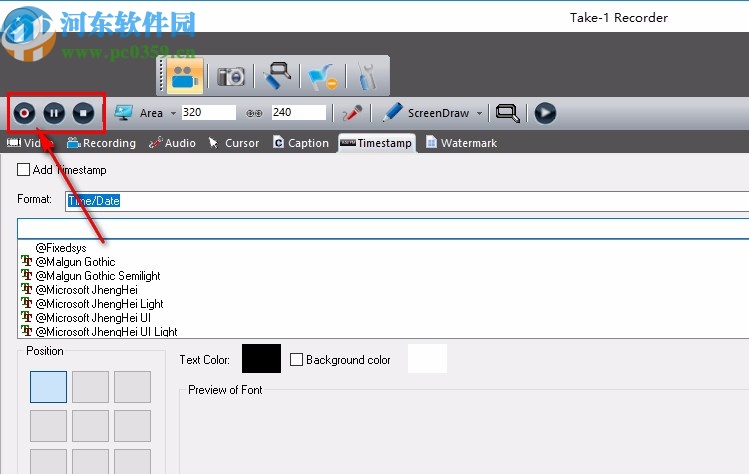Open the white Background color swatch
Screen dimensions: 749x474
pyautogui.click(x=428, y=358)
